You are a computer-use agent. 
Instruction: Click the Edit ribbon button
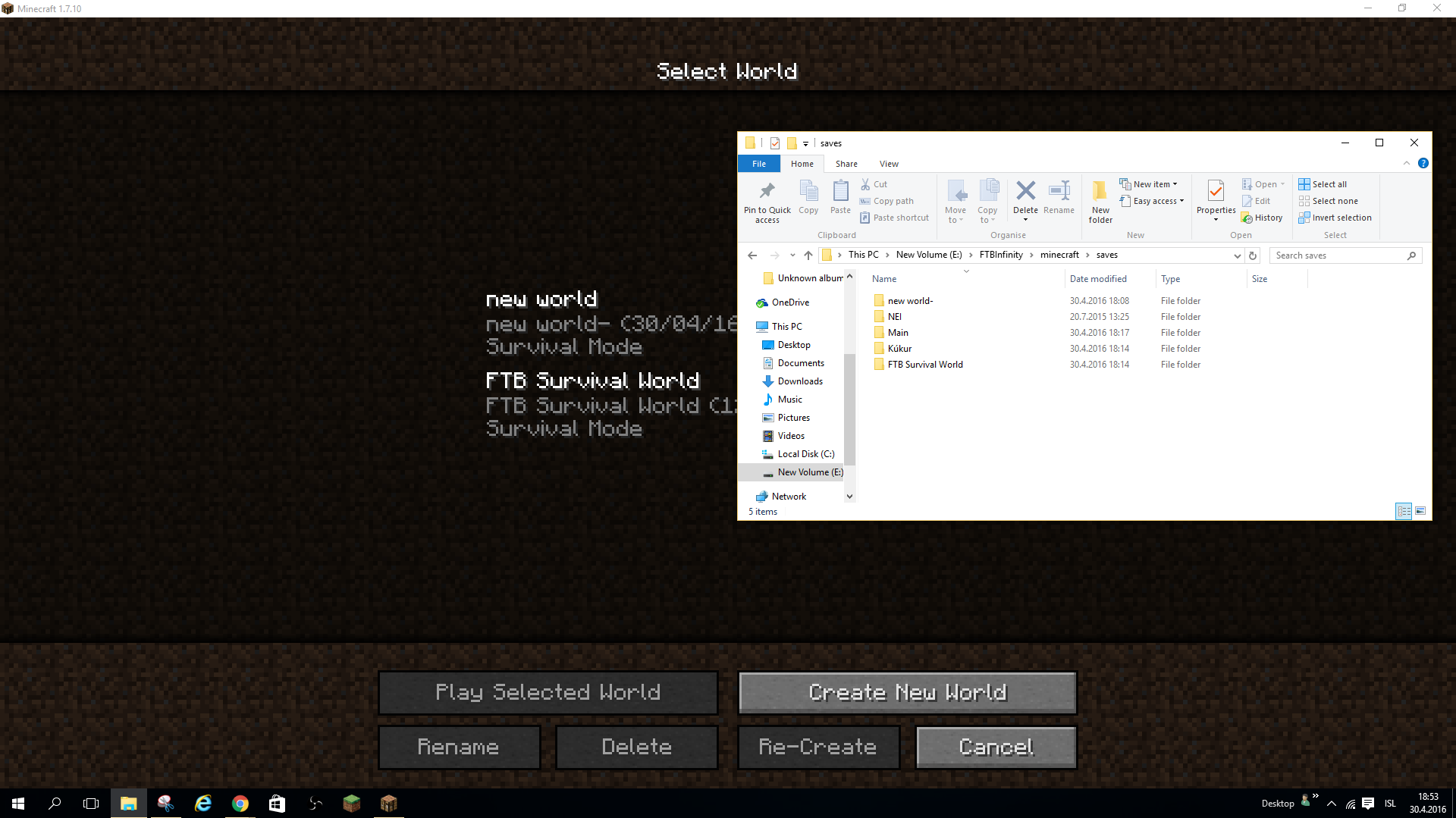click(x=1256, y=201)
